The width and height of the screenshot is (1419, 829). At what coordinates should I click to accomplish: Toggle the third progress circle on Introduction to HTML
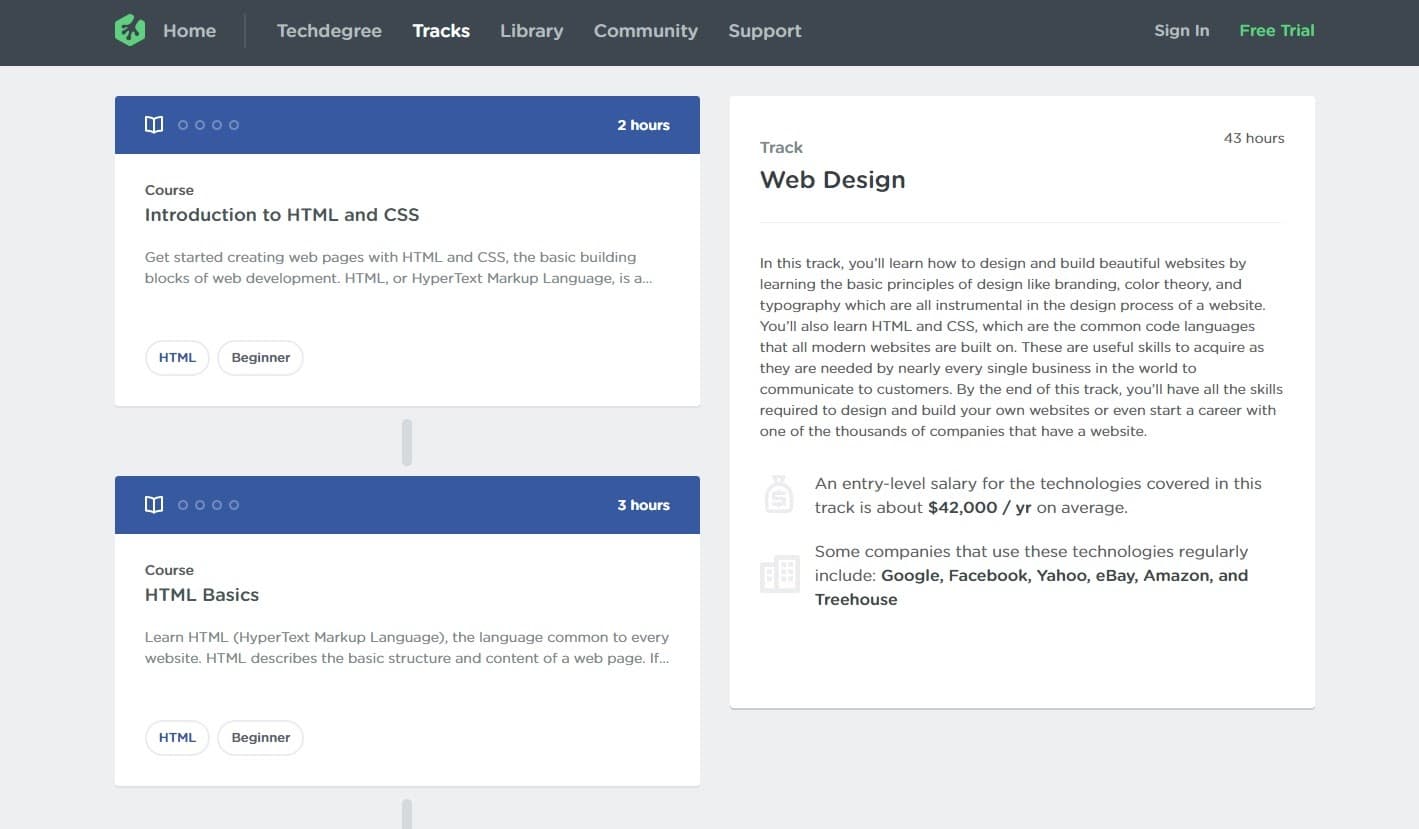217,125
